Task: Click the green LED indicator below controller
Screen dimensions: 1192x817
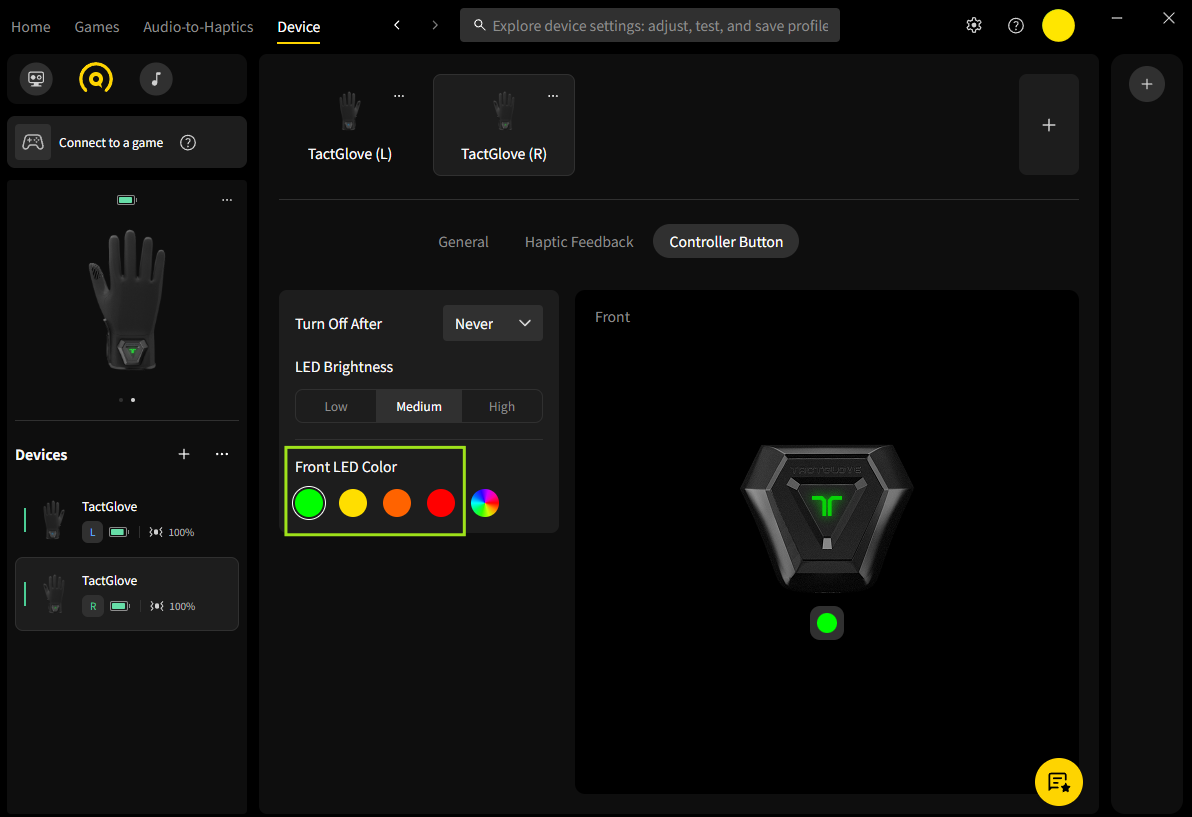Action: [x=827, y=623]
